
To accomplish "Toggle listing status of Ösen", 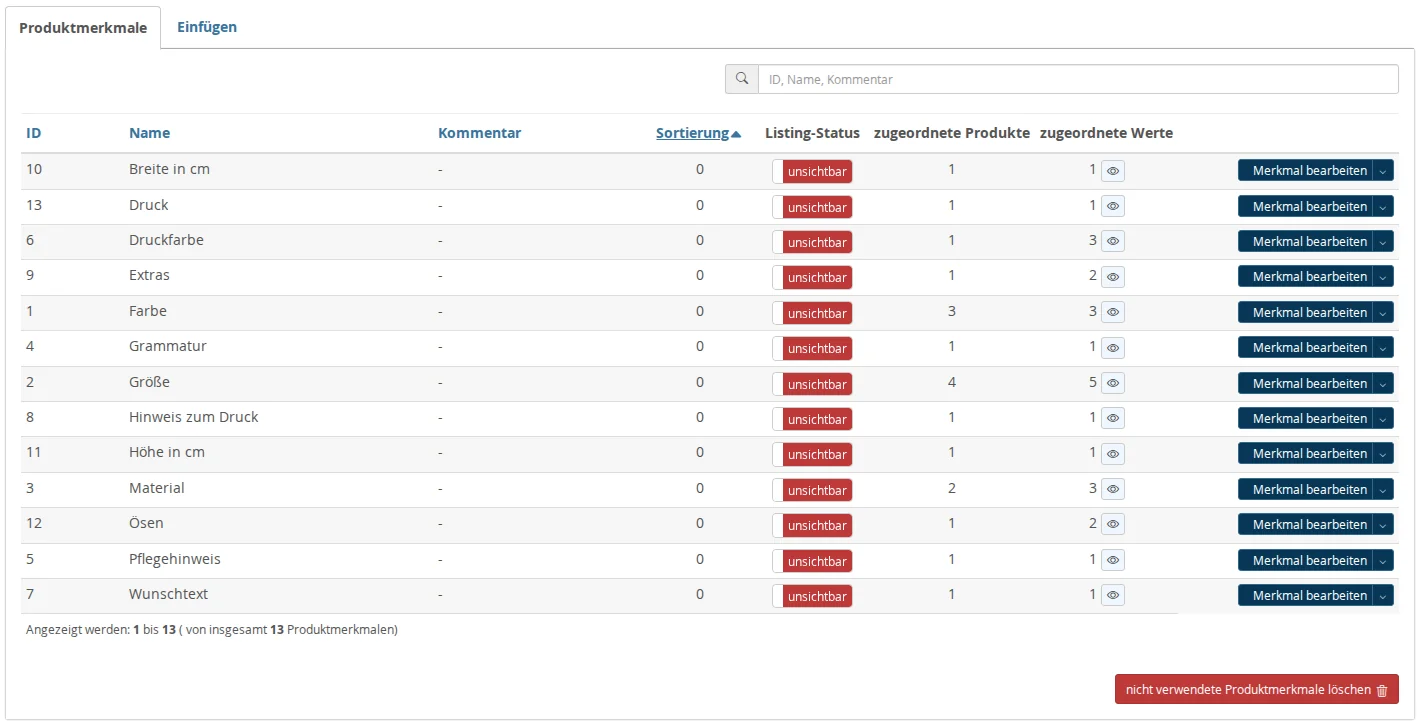I will [812, 525].
